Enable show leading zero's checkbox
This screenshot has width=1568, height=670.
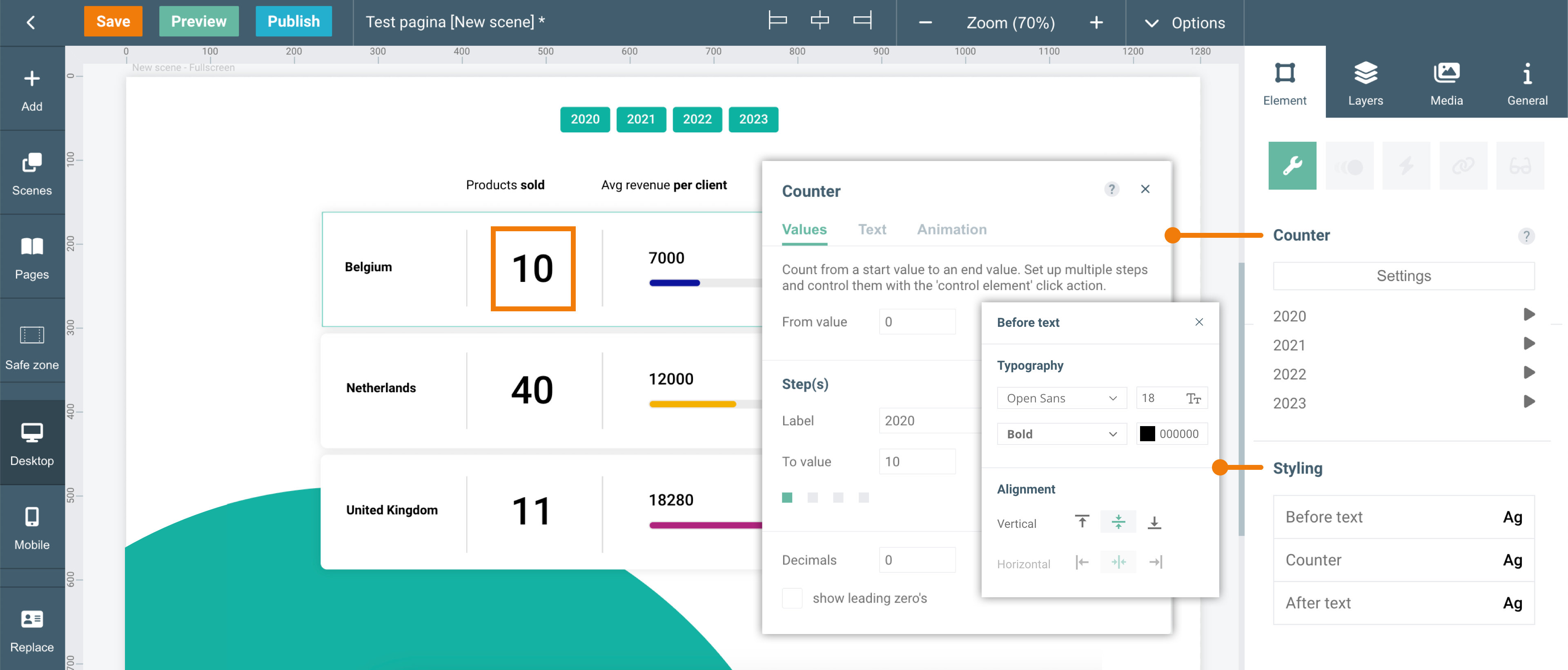791,598
